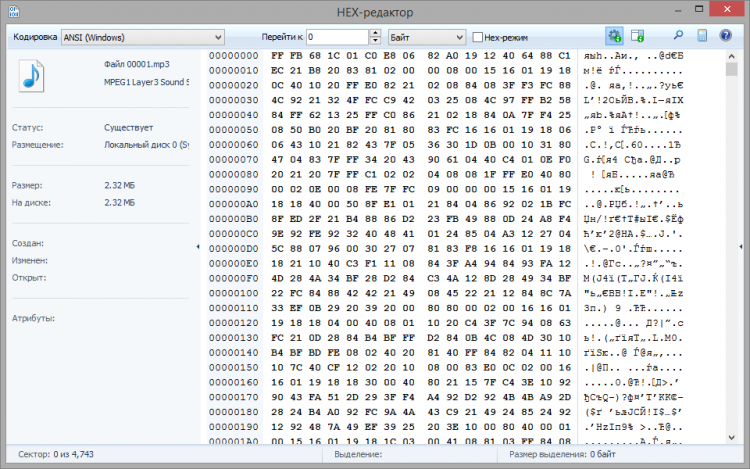Maximize the HEX-редактор window
The width and height of the screenshot is (750, 469).
[699, 9]
